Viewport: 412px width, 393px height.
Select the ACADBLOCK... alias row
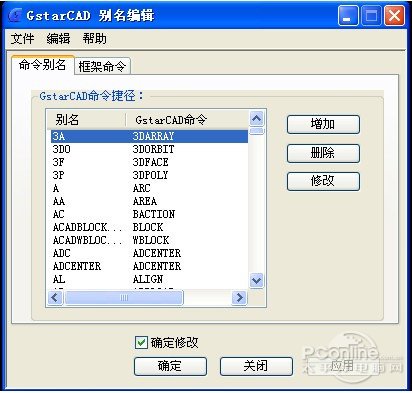[x=149, y=227]
